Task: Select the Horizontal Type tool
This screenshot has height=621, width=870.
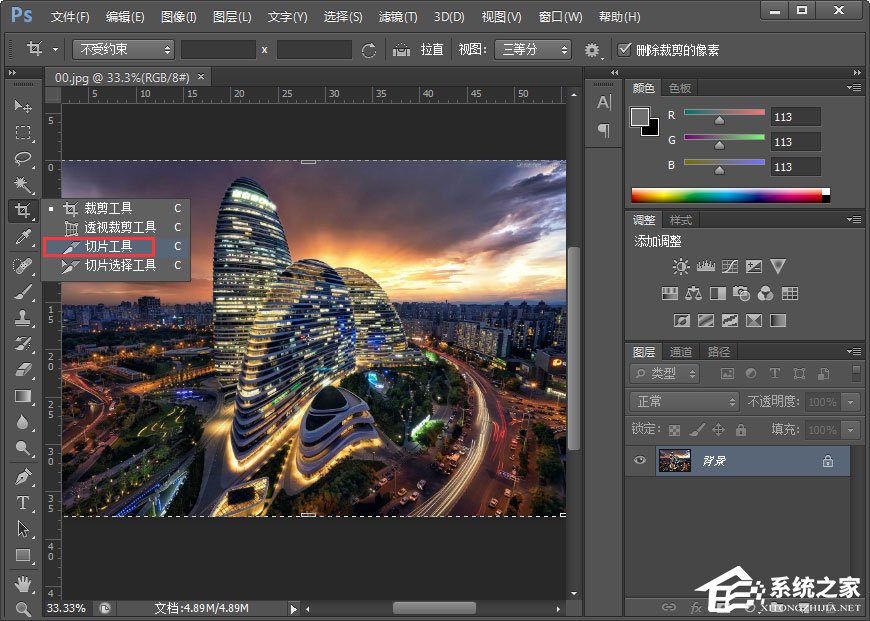Action: [22, 504]
